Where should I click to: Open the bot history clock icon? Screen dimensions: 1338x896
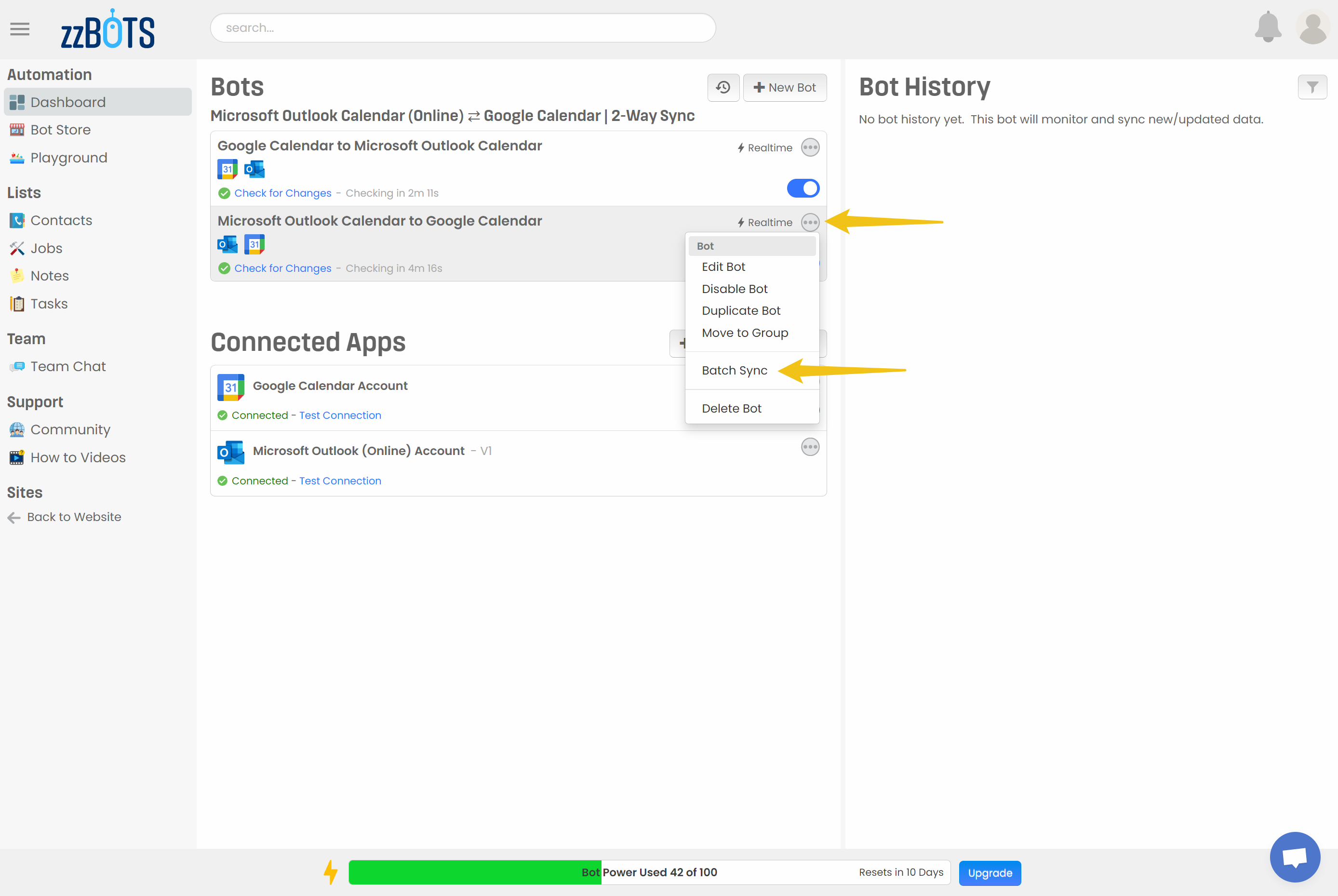723,87
